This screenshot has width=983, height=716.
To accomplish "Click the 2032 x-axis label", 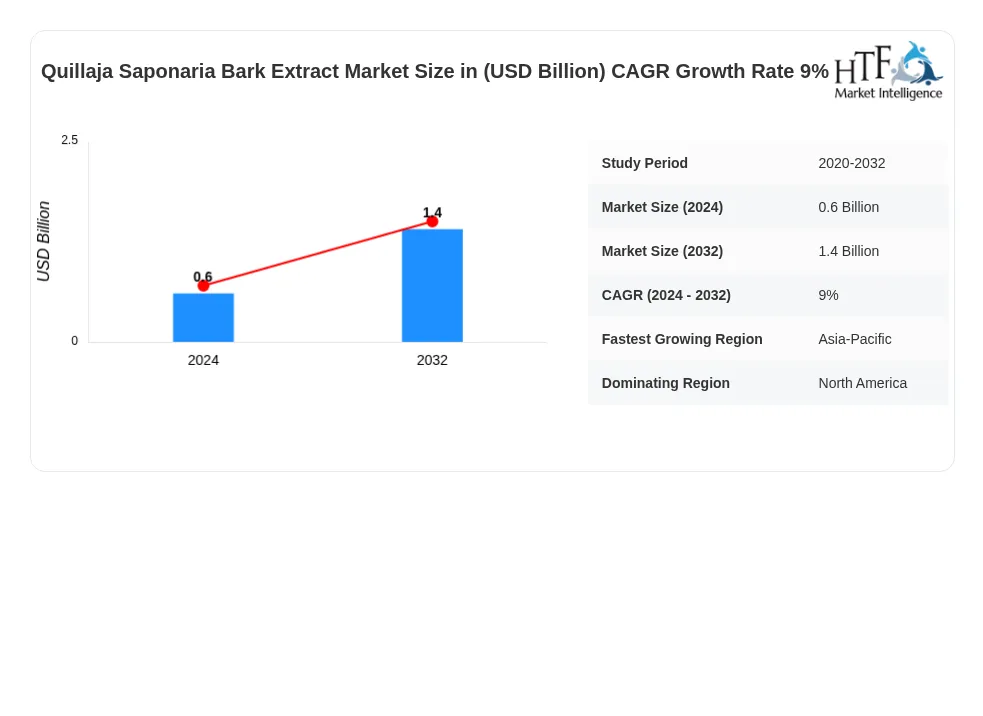I will pyautogui.click(x=432, y=361).
